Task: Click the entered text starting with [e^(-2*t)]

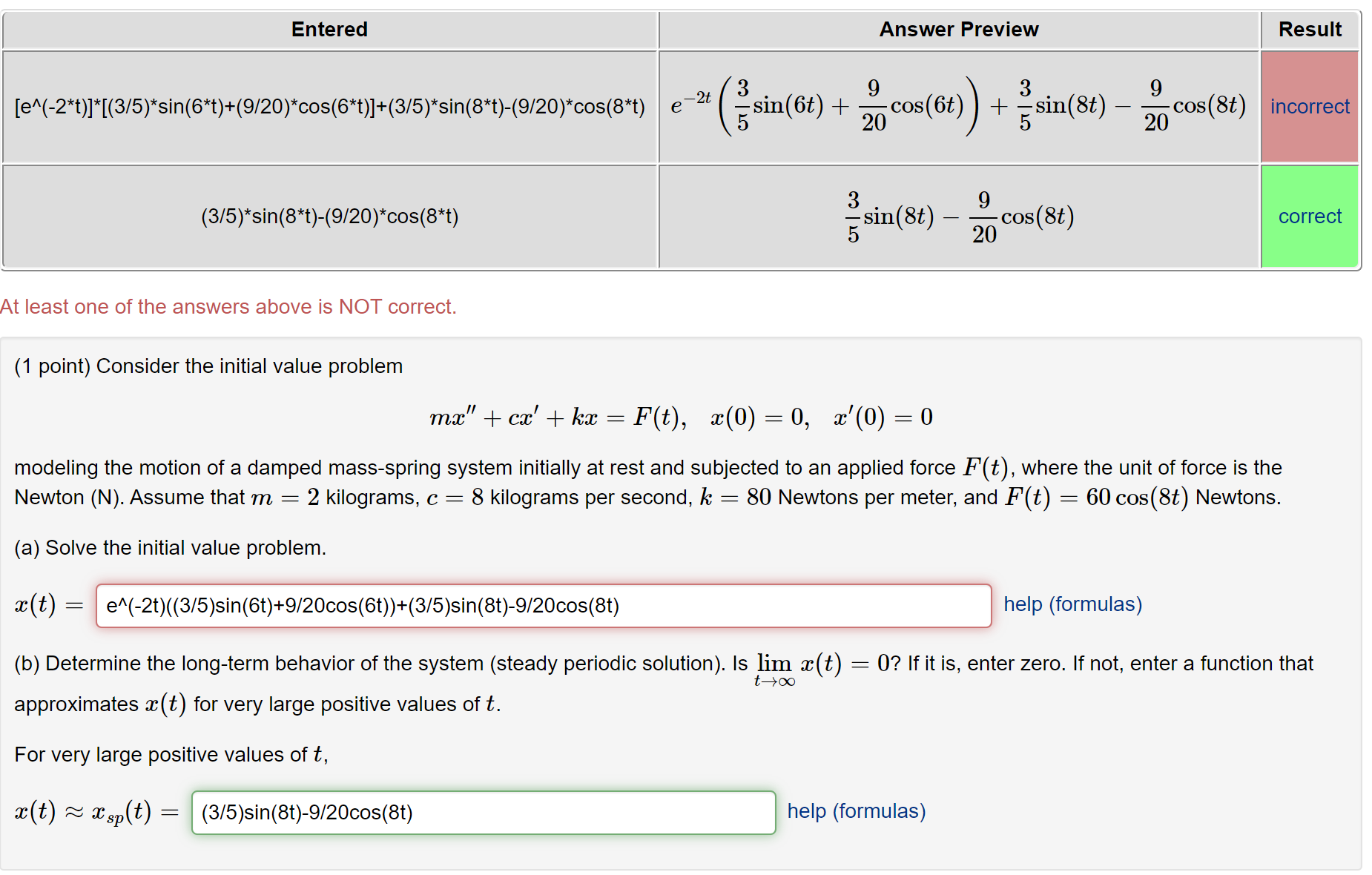Action: pyautogui.click(x=330, y=107)
